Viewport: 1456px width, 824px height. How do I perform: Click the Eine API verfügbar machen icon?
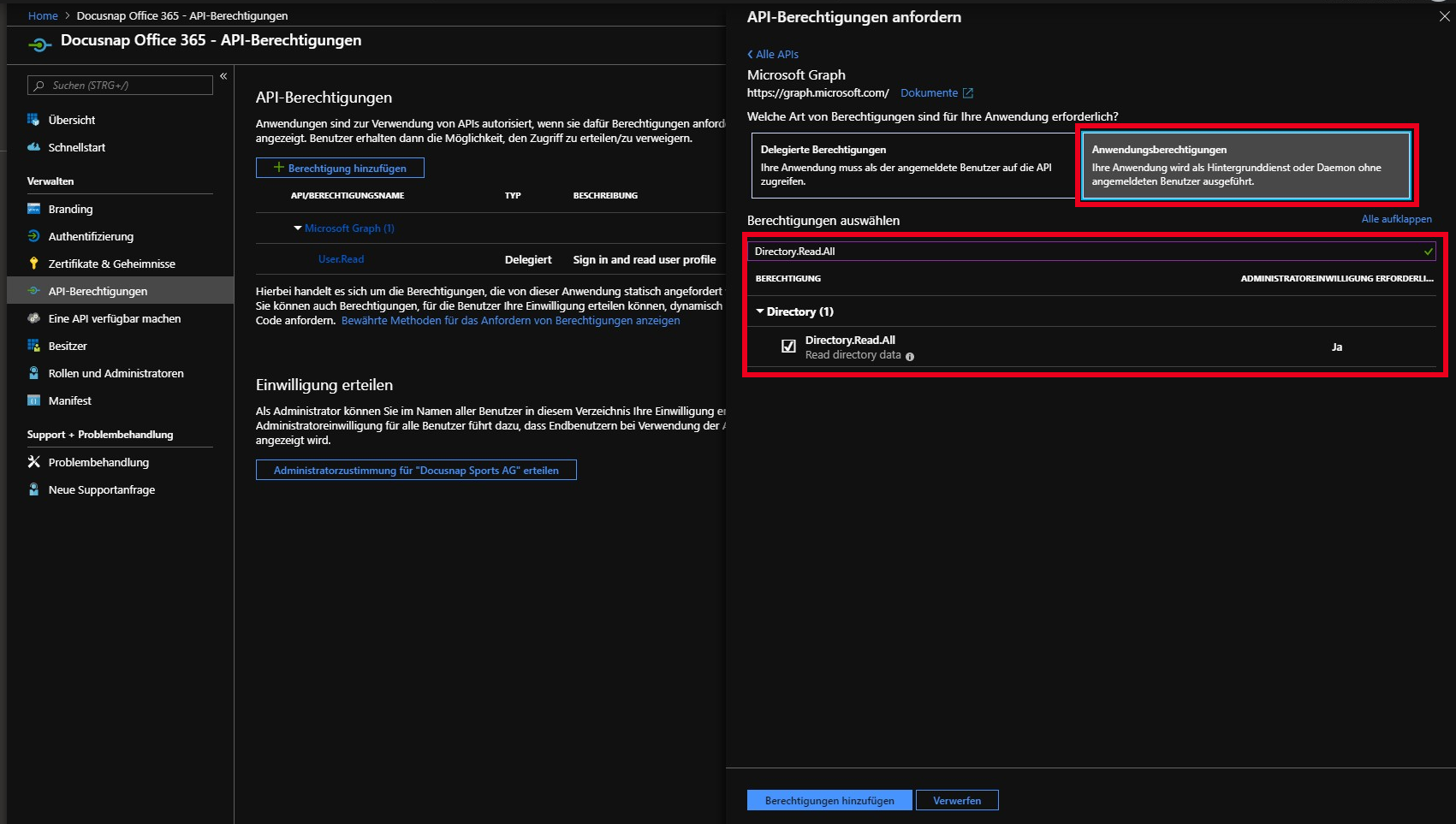click(x=33, y=318)
